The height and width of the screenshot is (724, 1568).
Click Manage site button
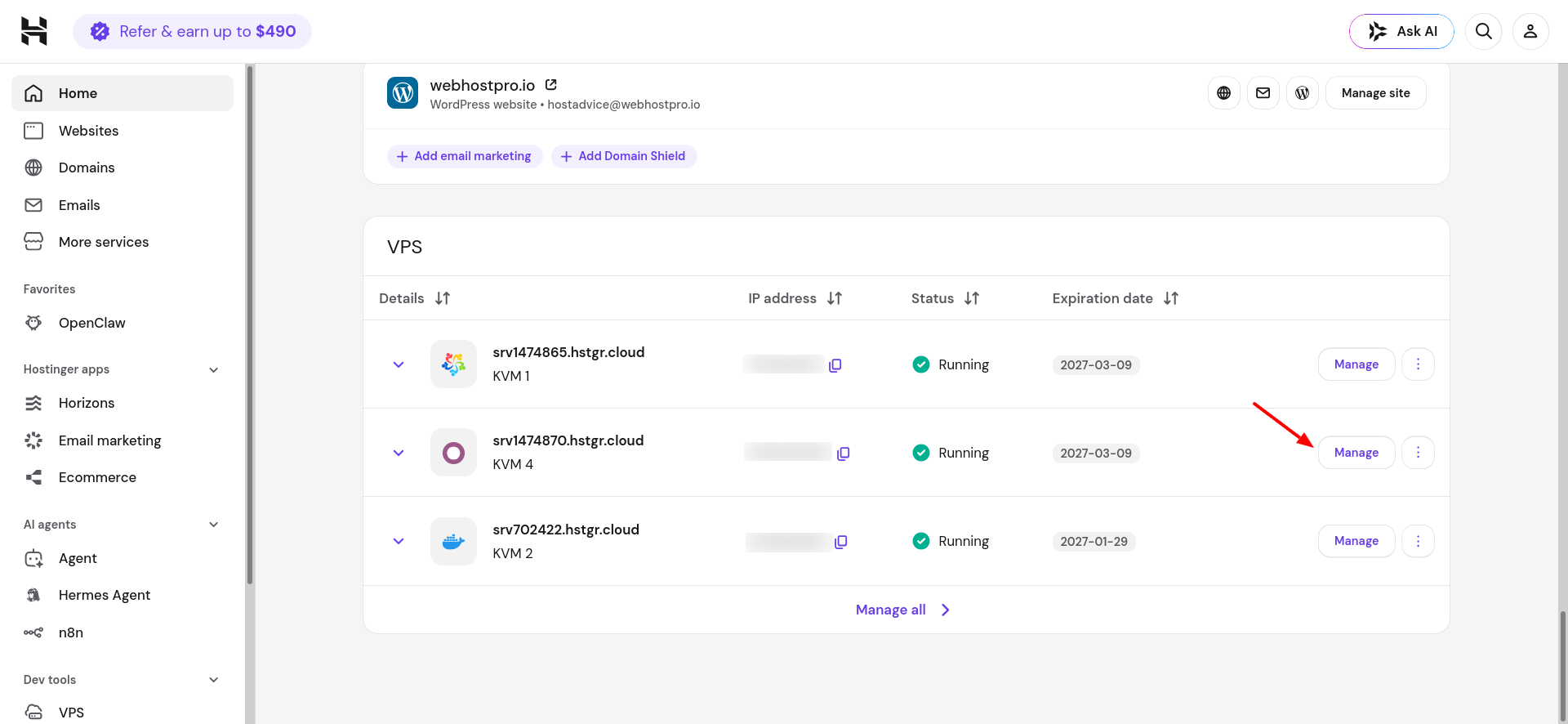1375,93
